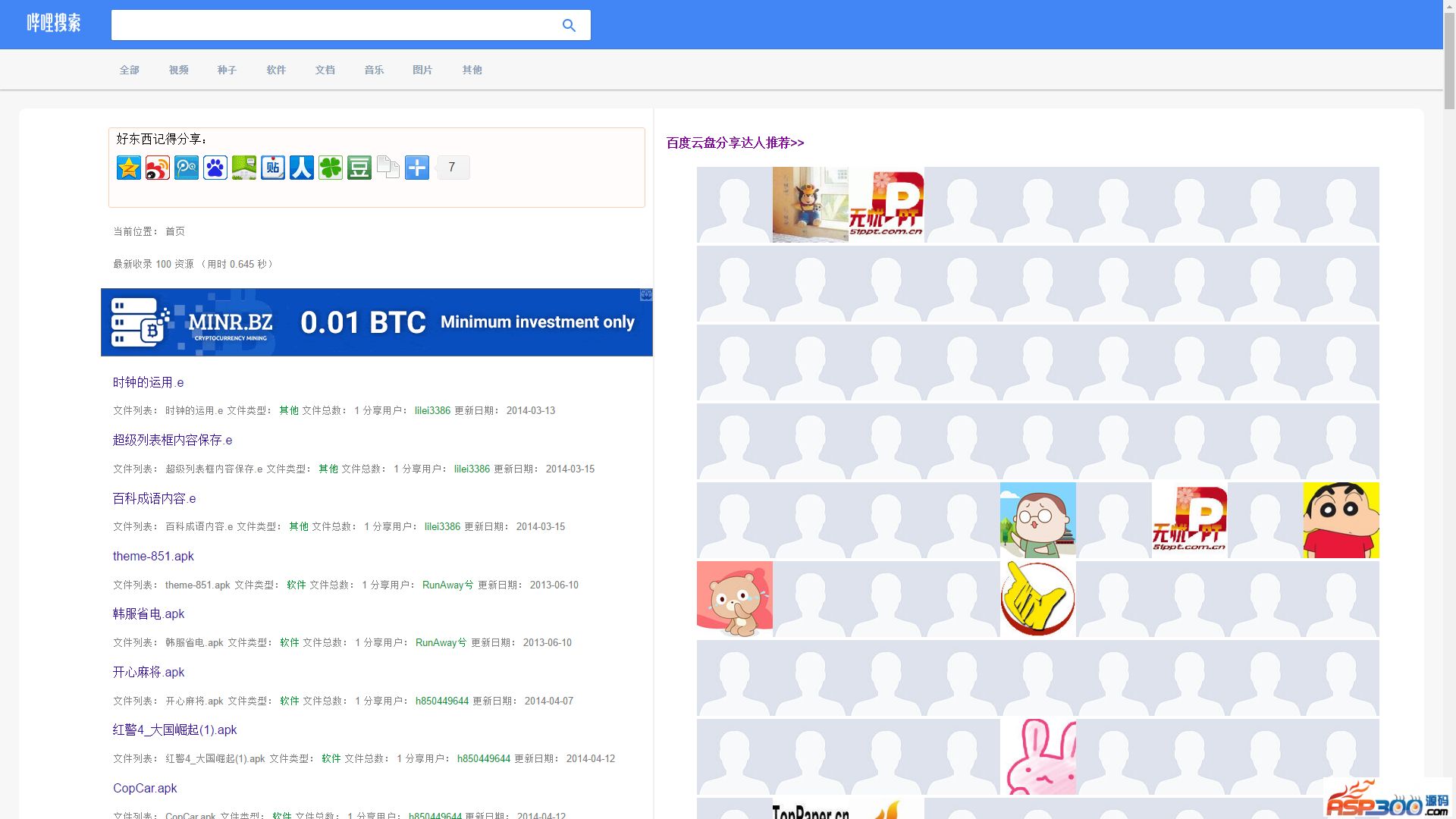Share to QZone with the star icon
The image size is (1456, 819).
pos(129,168)
